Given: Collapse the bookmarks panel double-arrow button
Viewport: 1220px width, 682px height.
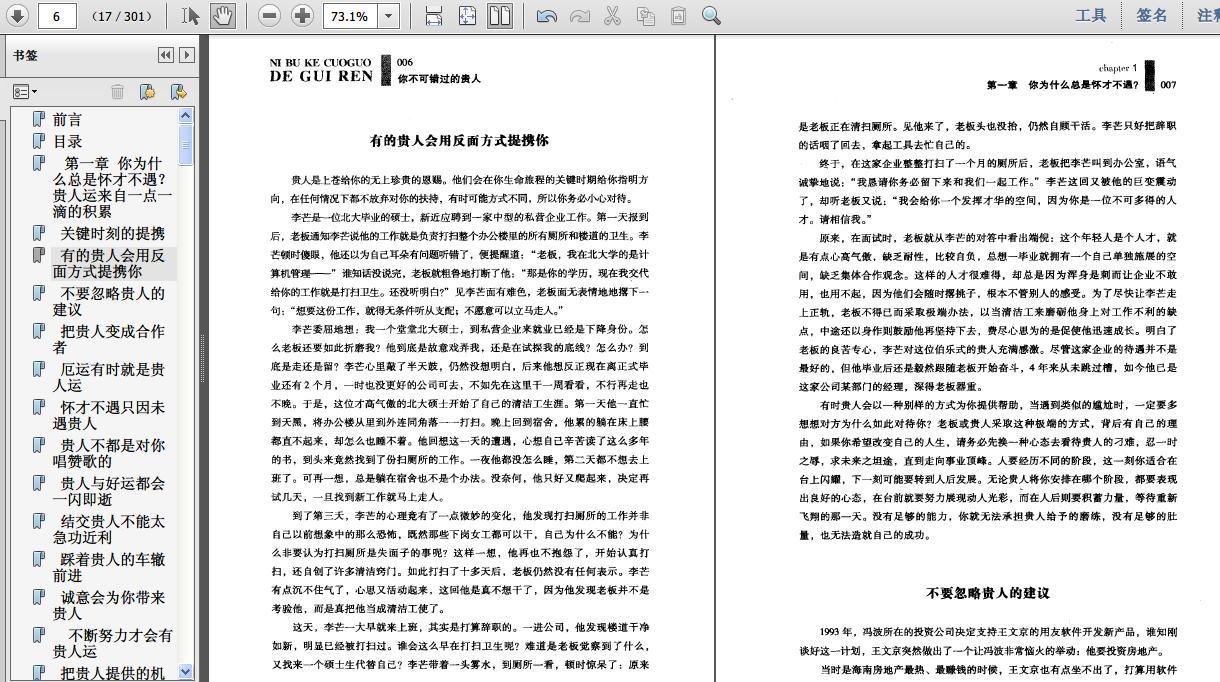Looking at the screenshot, I should [x=166, y=55].
